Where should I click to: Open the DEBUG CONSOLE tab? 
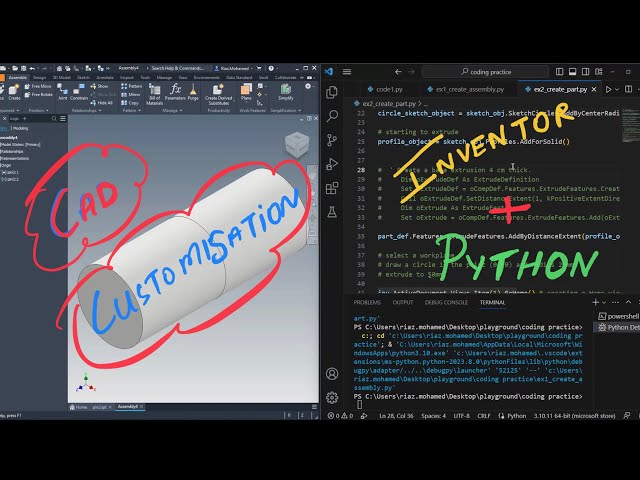(x=446, y=302)
